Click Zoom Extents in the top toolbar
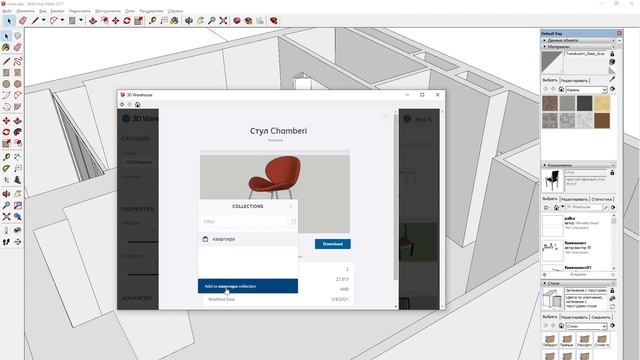640x360 pixels. 223,20
